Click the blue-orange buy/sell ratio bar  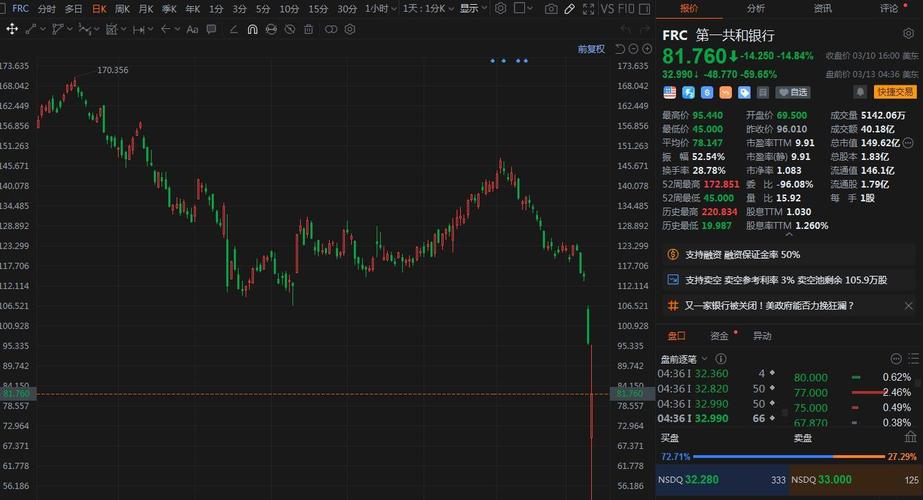788,456
